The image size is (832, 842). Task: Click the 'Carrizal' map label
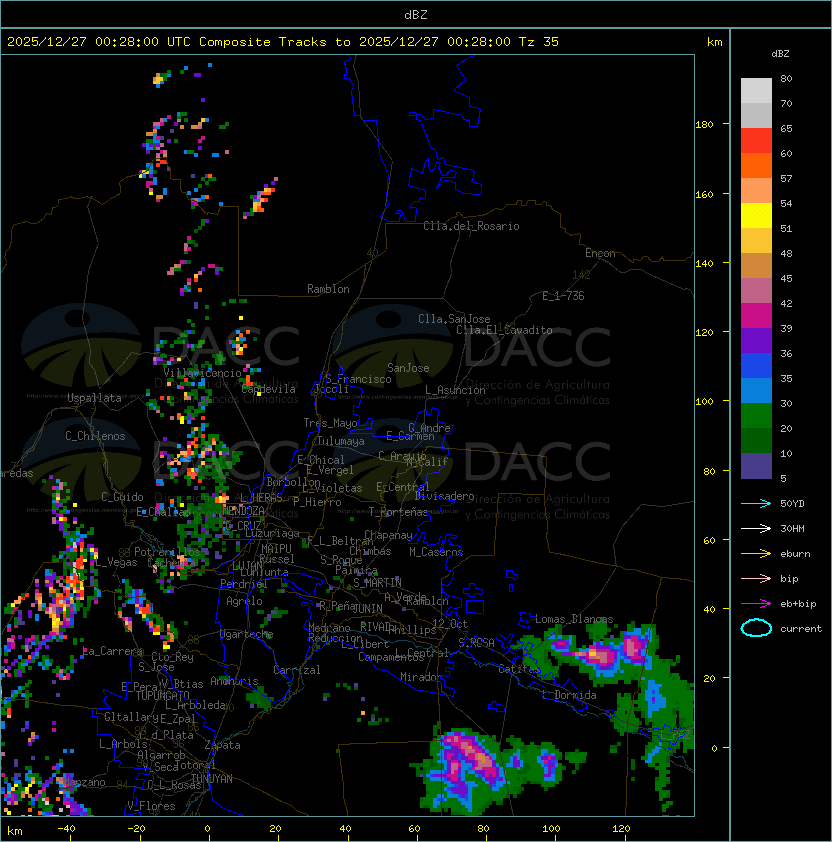click(297, 670)
